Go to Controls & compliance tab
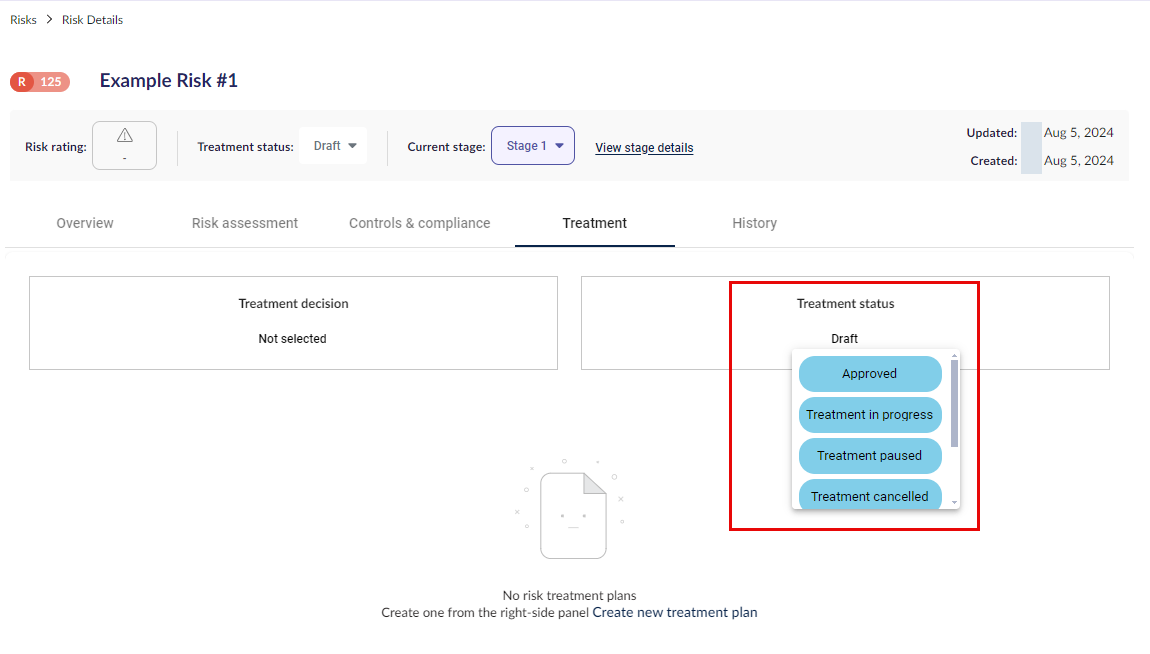 [x=420, y=223]
